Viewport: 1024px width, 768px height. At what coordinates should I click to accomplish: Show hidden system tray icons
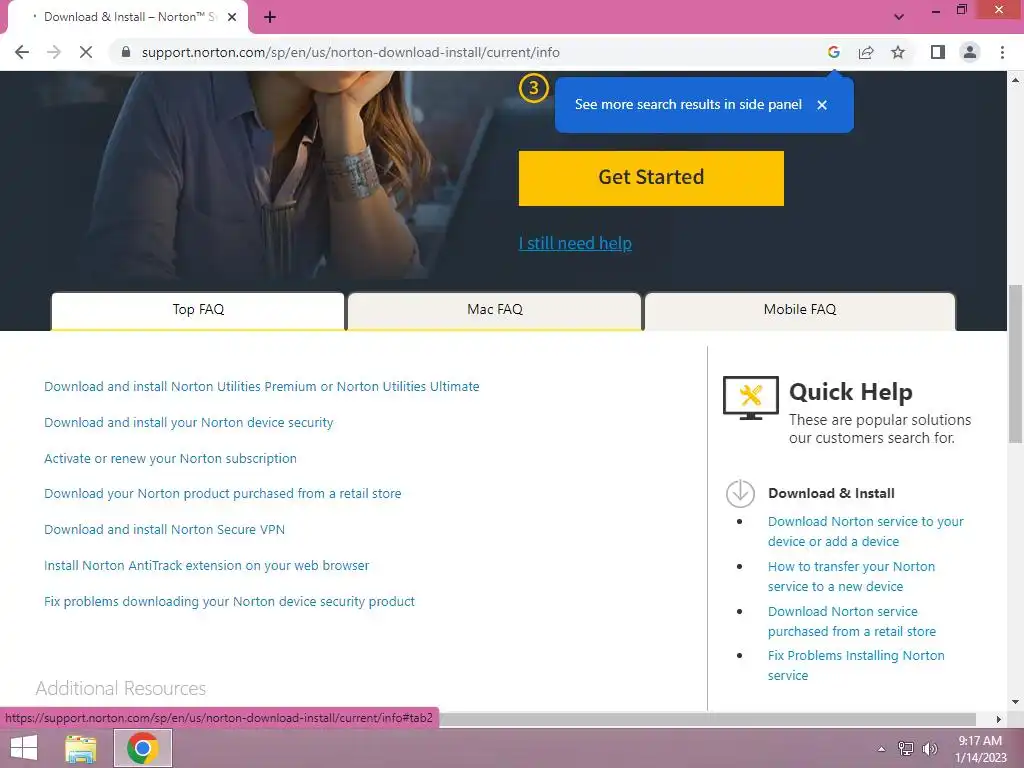point(881,749)
